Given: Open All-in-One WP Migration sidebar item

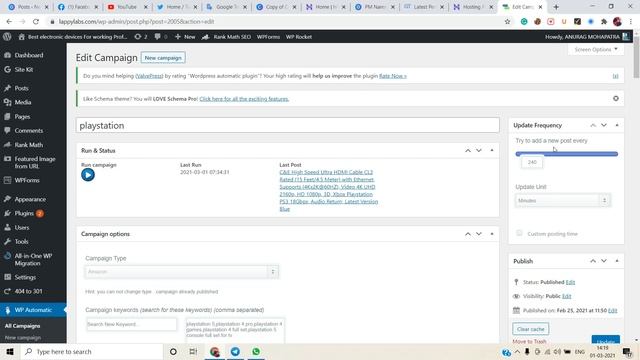Looking at the screenshot, I should point(33,260).
